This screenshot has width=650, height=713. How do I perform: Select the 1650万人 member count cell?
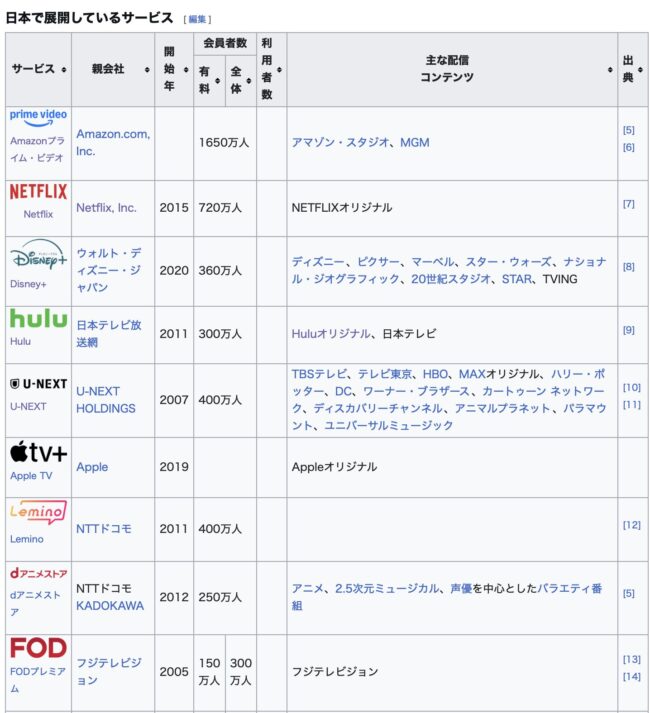coord(224,143)
